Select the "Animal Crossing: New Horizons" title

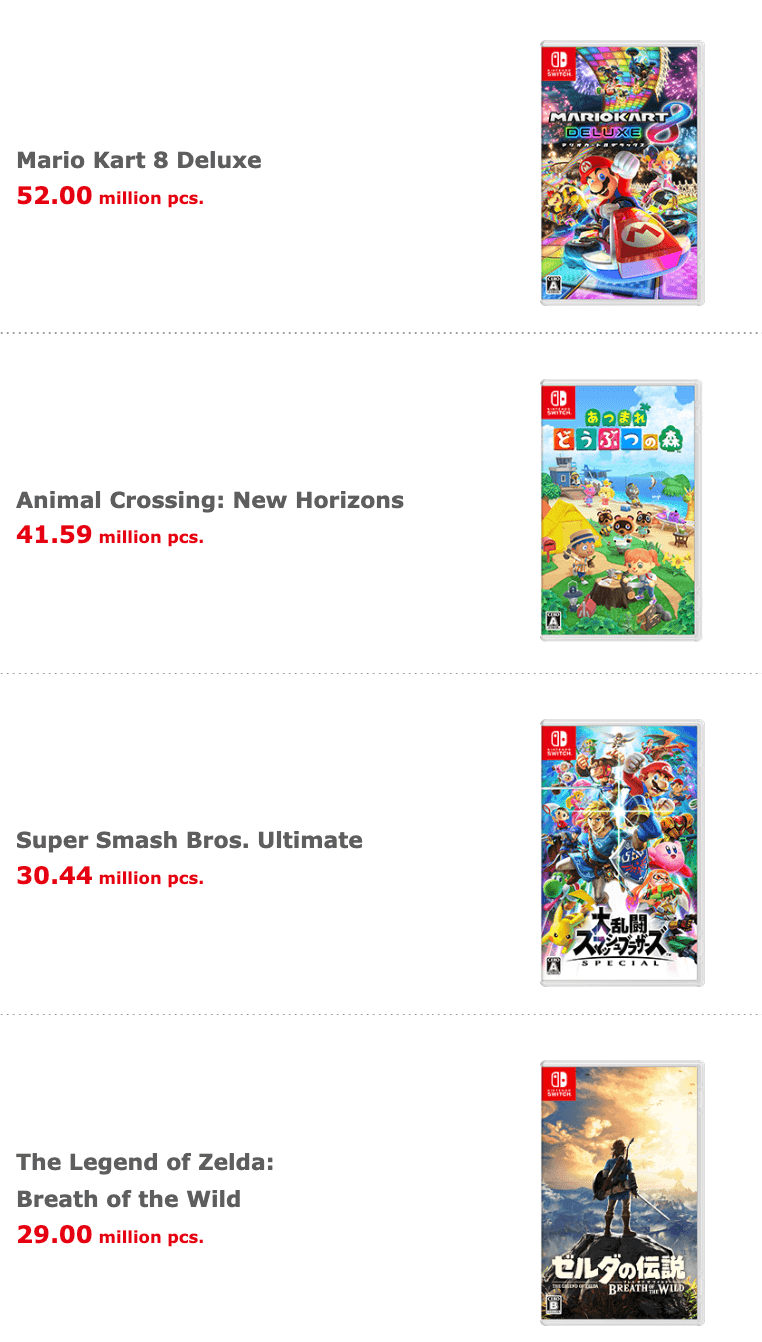pyautogui.click(x=210, y=500)
